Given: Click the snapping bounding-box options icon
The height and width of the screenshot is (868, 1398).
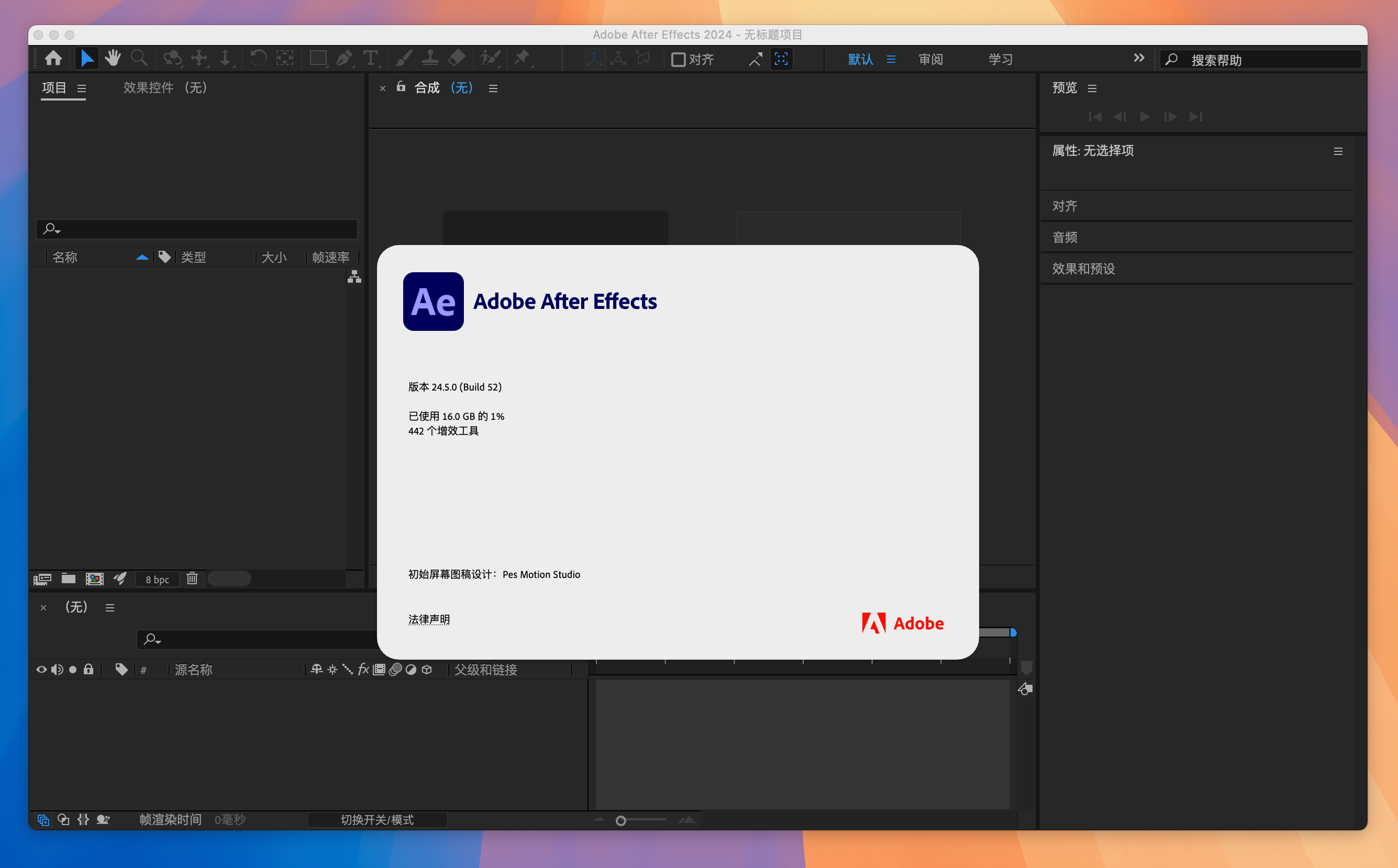Looking at the screenshot, I should 781,59.
